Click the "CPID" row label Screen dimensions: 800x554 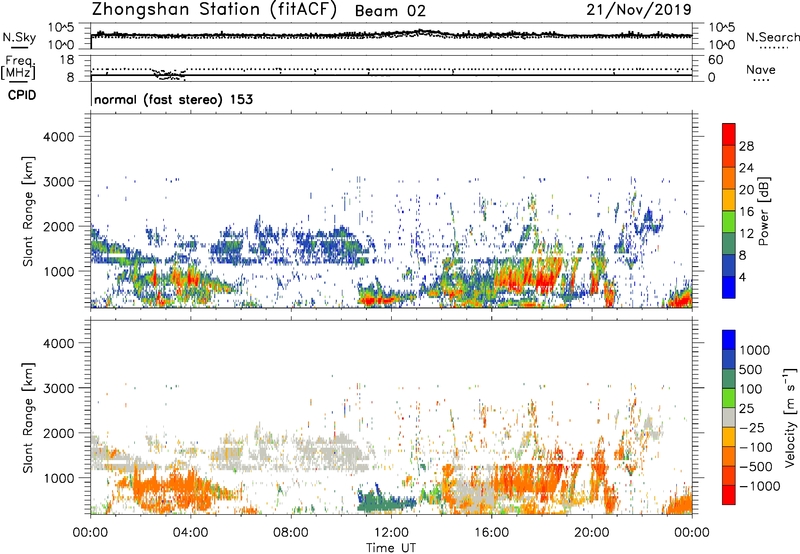[x=22, y=95]
